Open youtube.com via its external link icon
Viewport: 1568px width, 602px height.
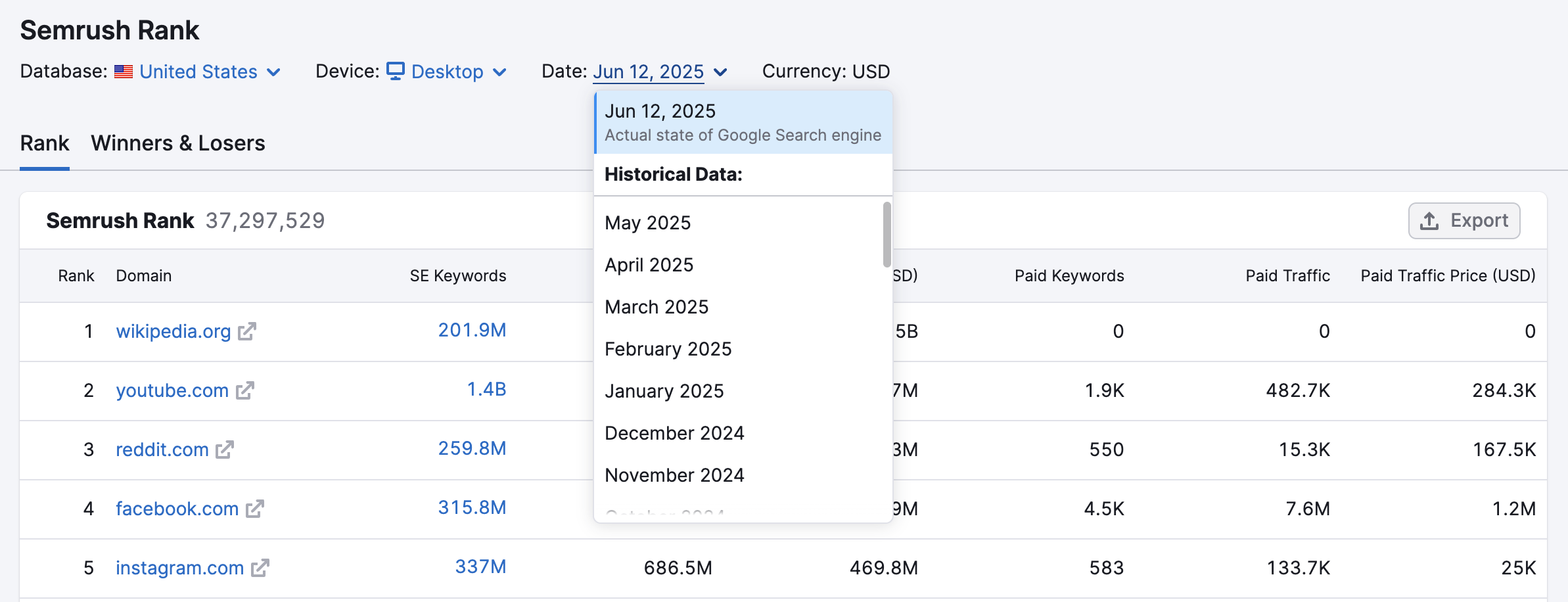pyautogui.click(x=244, y=390)
